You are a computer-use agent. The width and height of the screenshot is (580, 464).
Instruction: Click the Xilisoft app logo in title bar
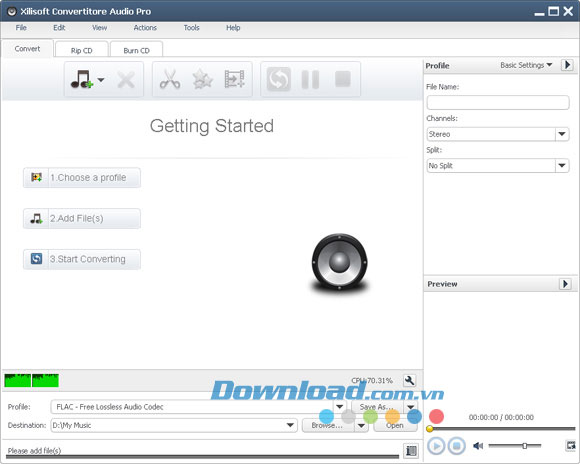click(x=12, y=11)
